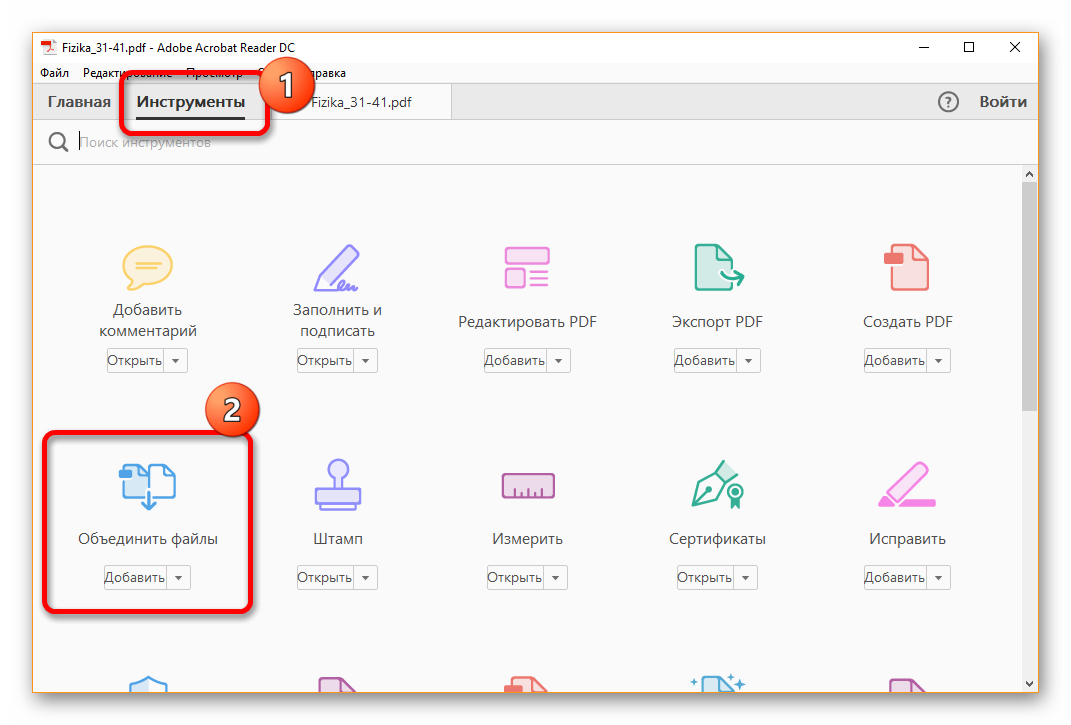The image size is (1071, 725).
Task: Expand the dropdown arrow under Измерить
Action: pyautogui.click(x=555, y=578)
